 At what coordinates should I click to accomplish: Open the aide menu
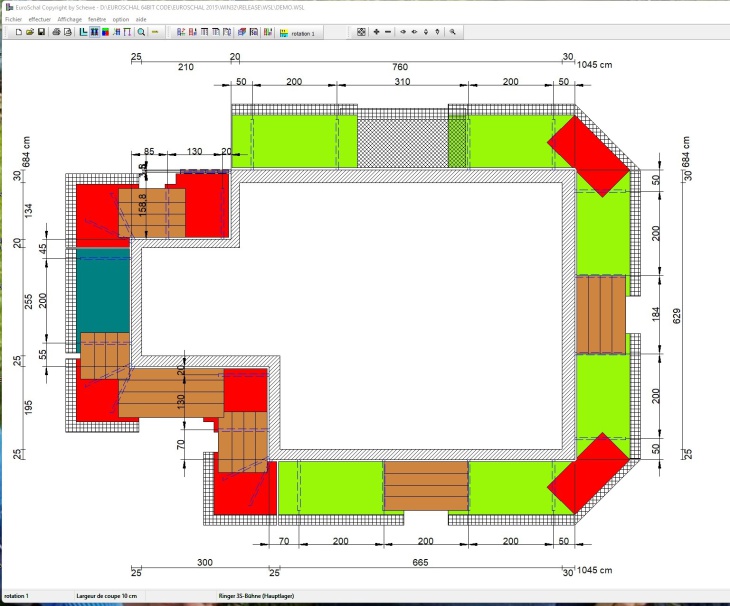point(141,19)
